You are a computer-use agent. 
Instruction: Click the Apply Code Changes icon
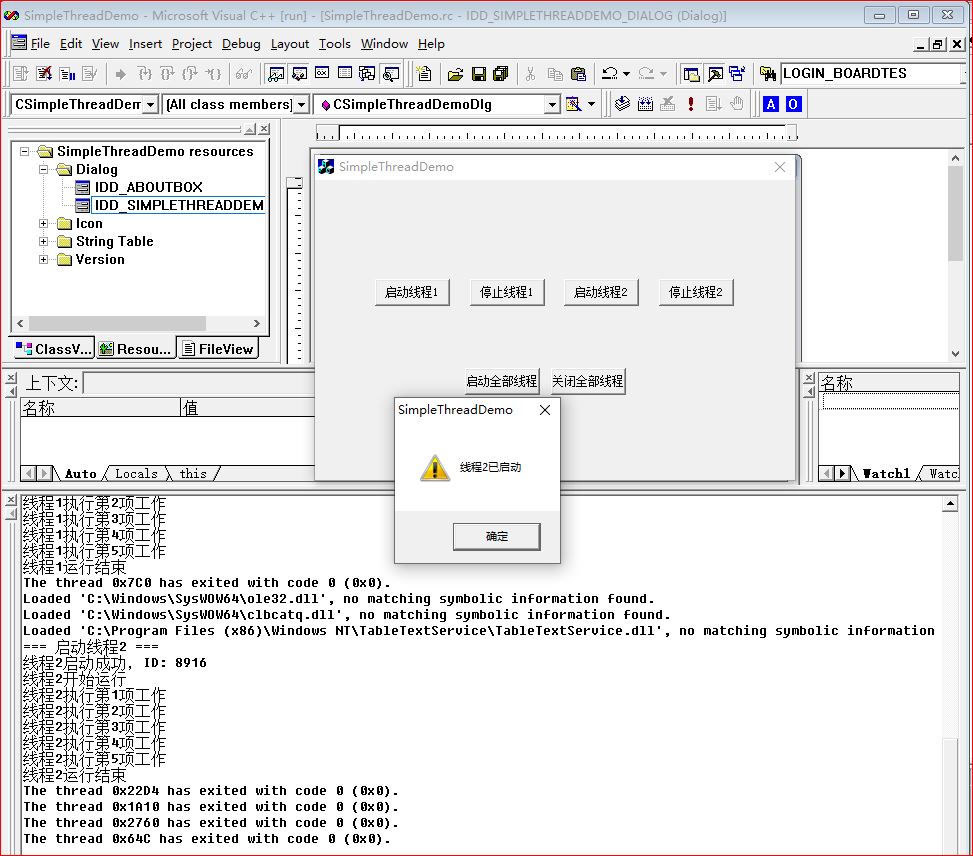pyautogui.click(x=89, y=74)
